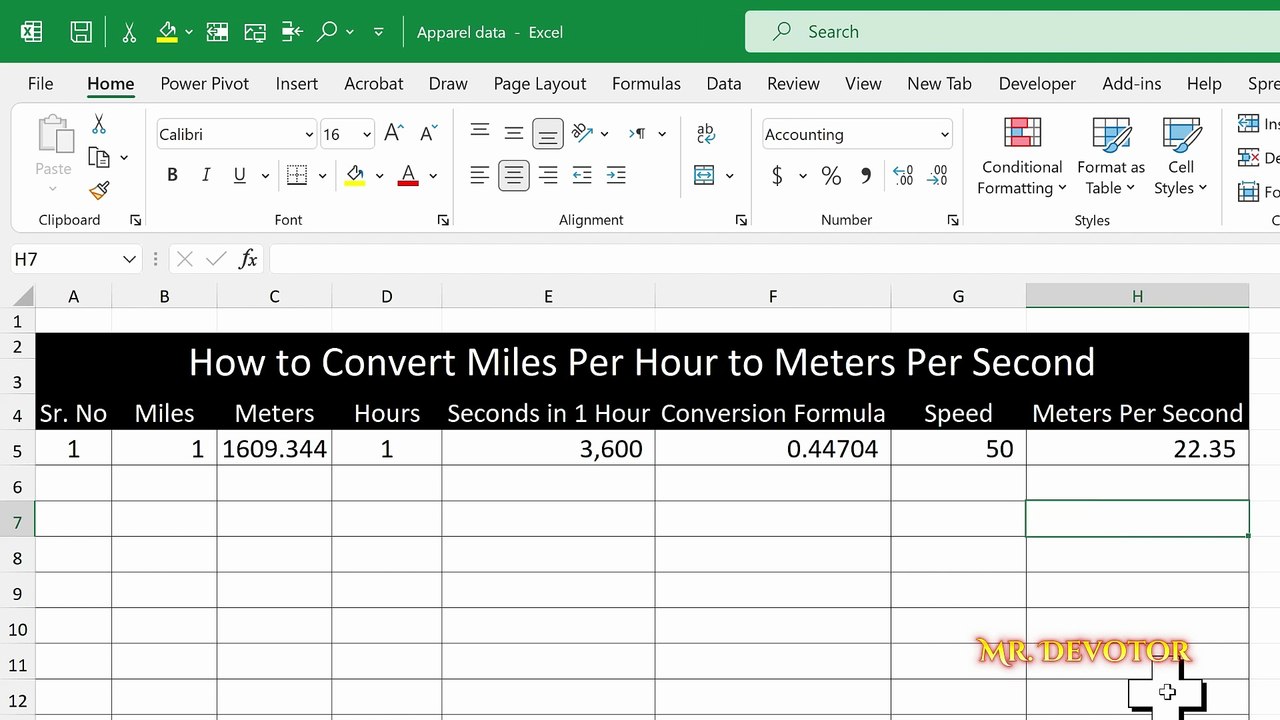The width and height of the screenshot is (1280, 720).
Task: Open Number group dialog launcher
Action: click(x=954, y=220)
